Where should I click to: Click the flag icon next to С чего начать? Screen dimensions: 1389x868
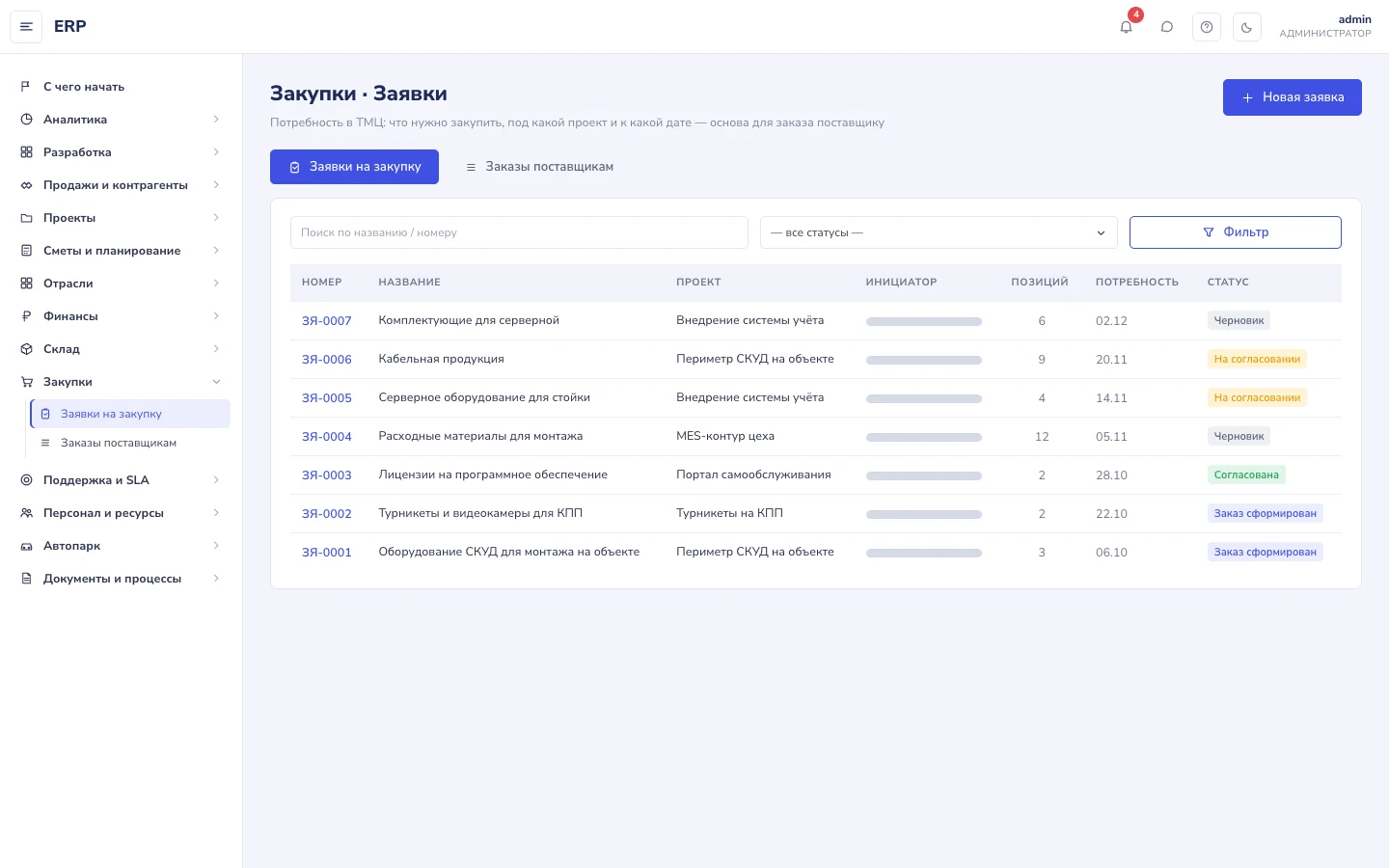pos(26,87)
